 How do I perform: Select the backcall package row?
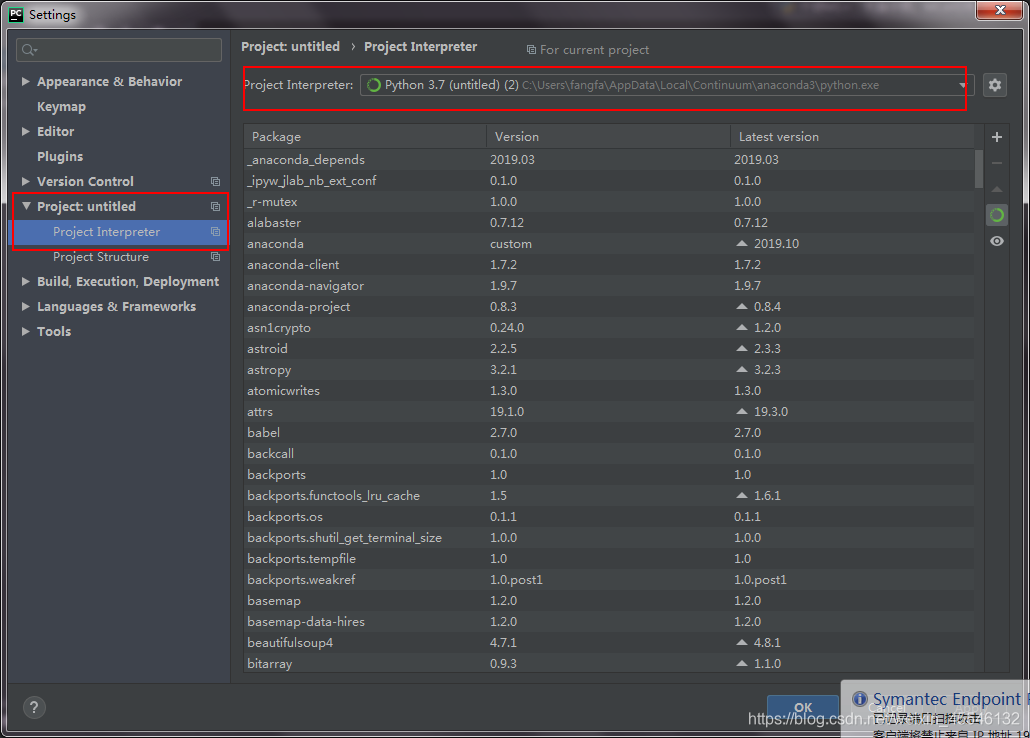click(x=609, y=454)
